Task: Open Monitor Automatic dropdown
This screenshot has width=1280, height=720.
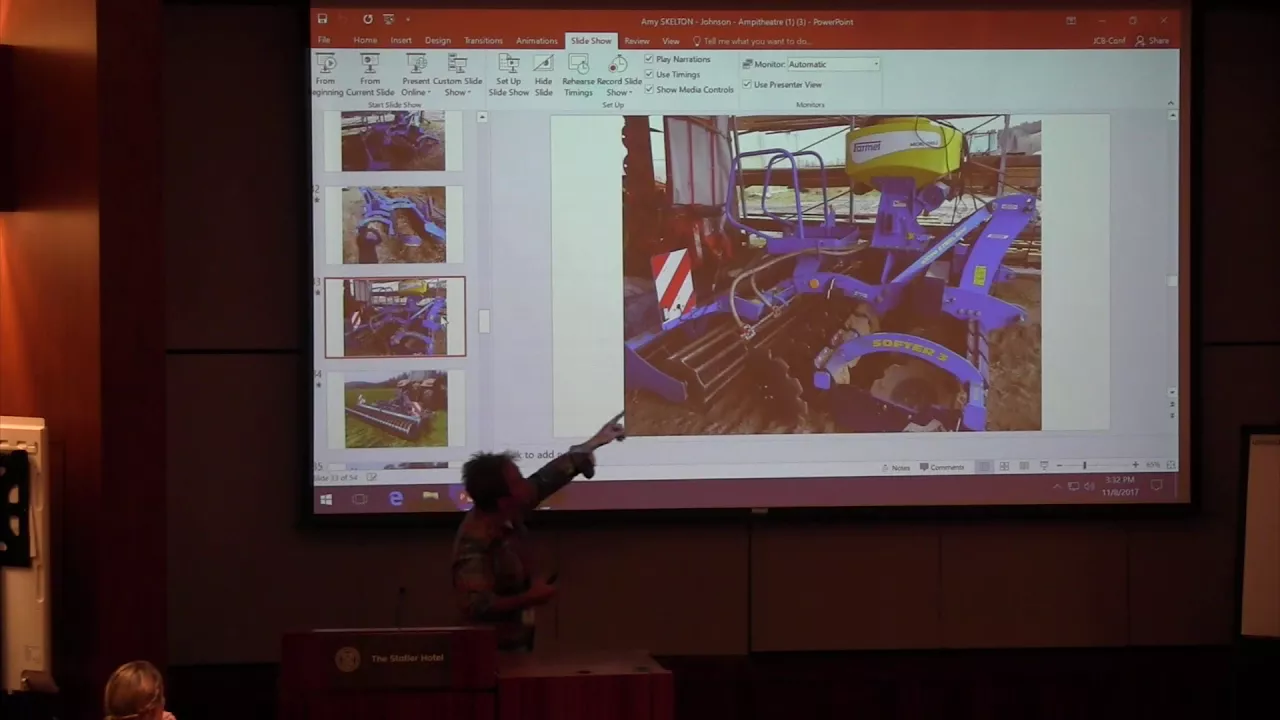Action: click(834, 64)
